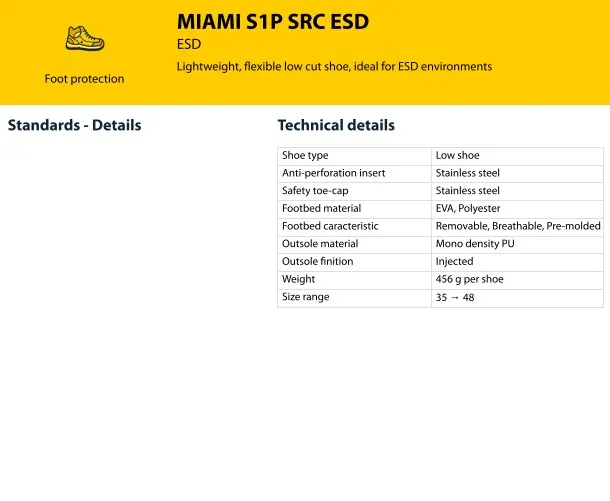Click the safety shoe icon
Viewport: 610px width, 501px height.
coord(85,38)
